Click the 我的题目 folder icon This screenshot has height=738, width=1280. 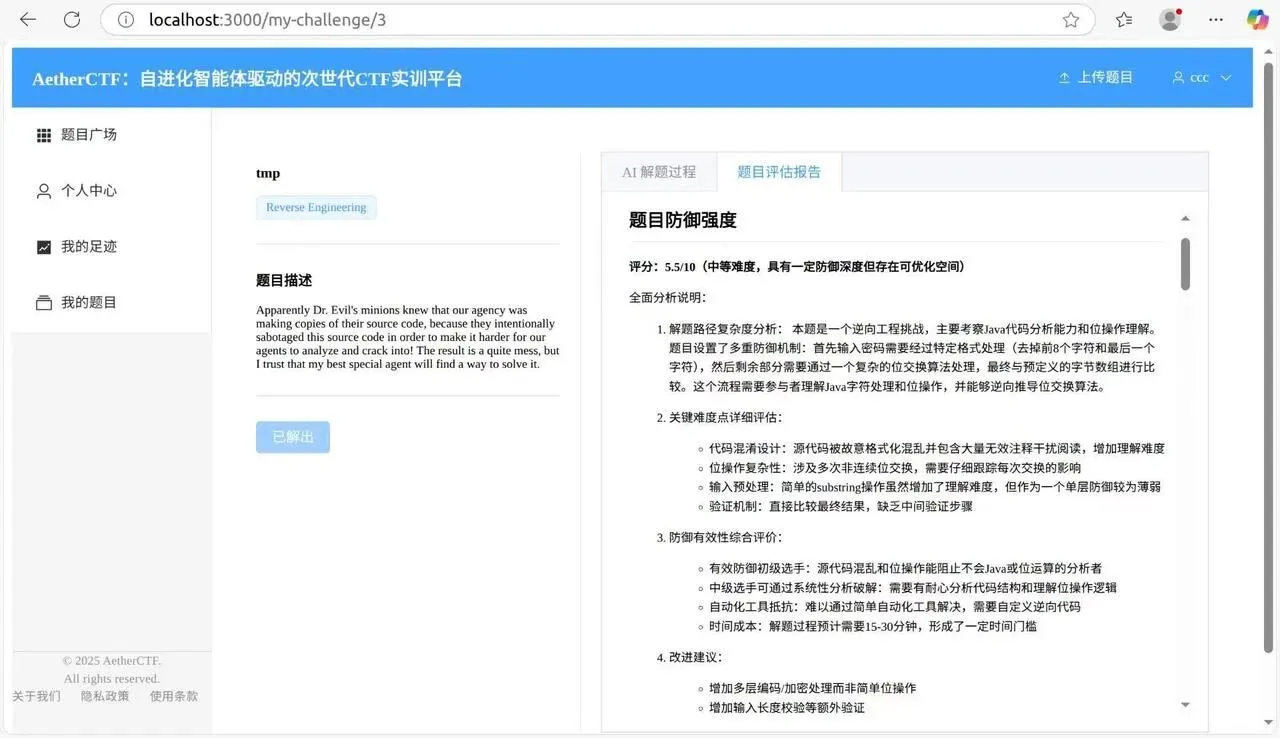point(44,303)
